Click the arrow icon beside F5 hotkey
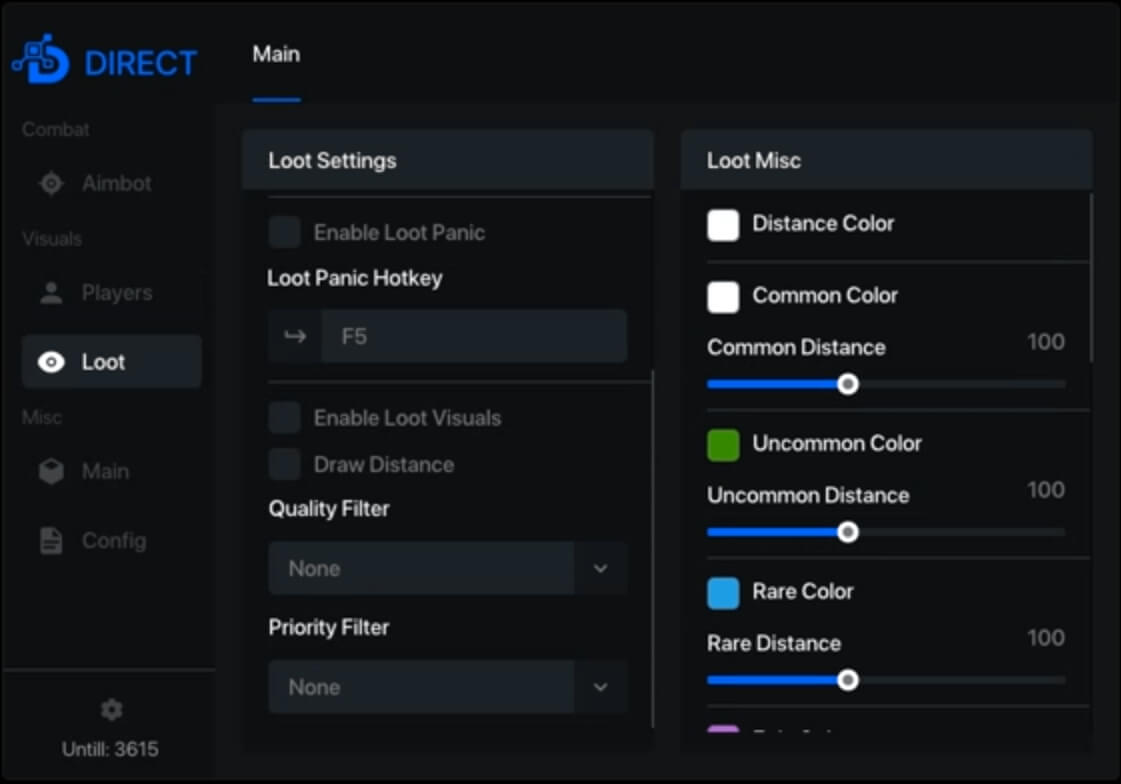Screen dimensions: 1121x784 (295, 336)
